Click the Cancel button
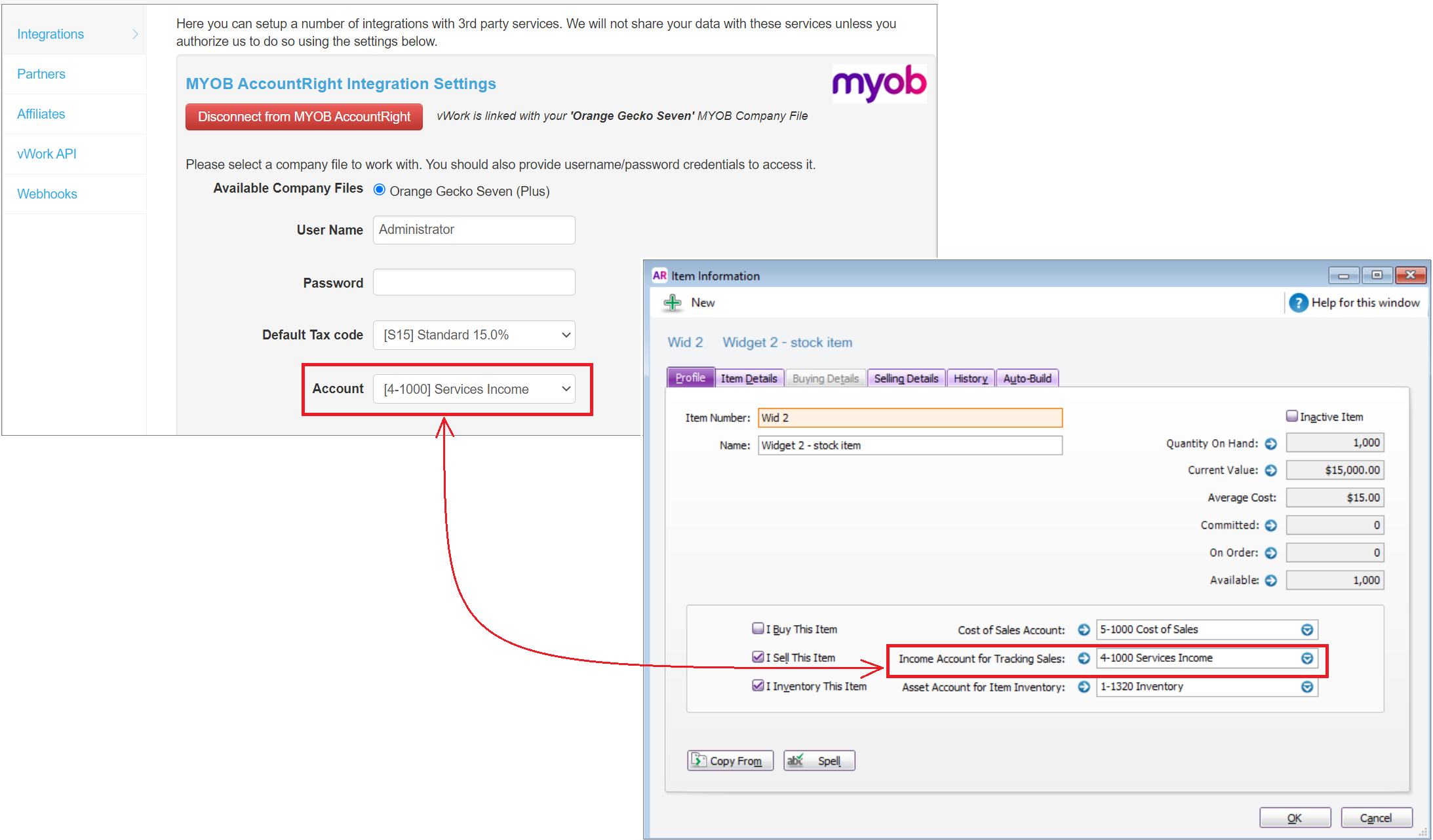 pos(1376,818)
